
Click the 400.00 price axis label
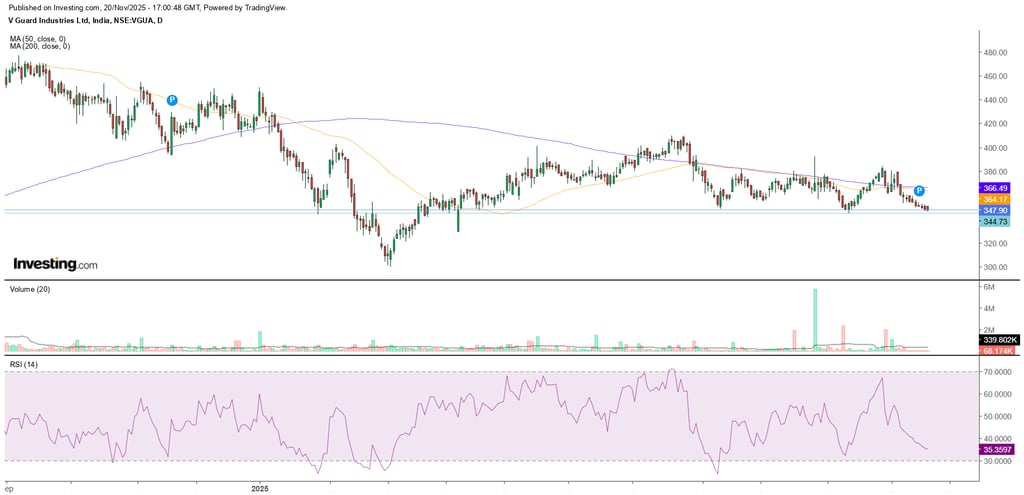click(x=996, y=148)
